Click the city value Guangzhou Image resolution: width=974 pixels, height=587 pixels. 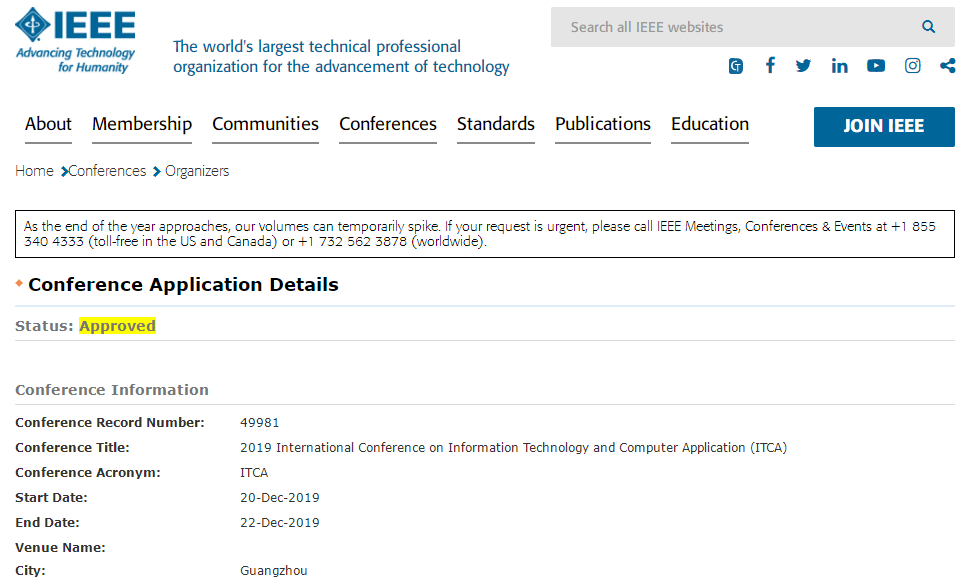pyautogui.click(x=273, y=570)
